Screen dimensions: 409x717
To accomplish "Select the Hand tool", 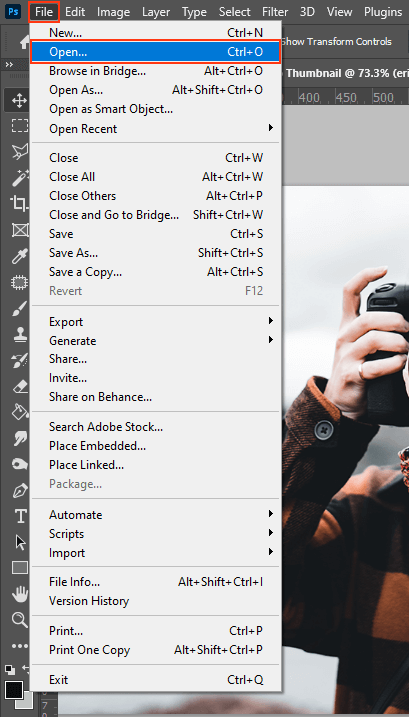I will point(20,594).
